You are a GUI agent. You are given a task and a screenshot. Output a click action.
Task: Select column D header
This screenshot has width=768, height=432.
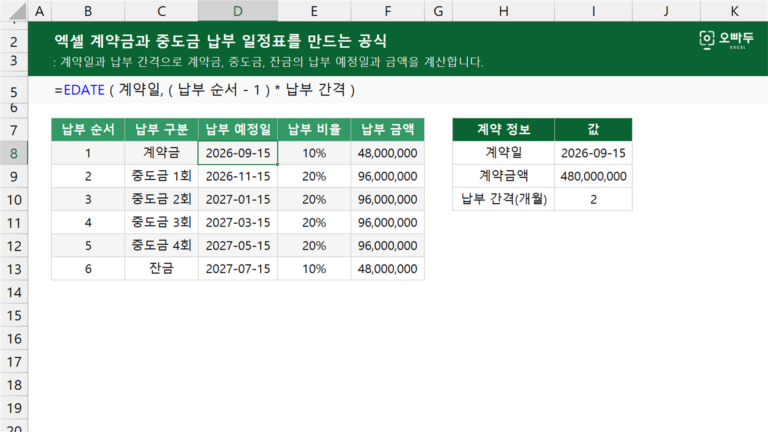[x=238, y=10]
